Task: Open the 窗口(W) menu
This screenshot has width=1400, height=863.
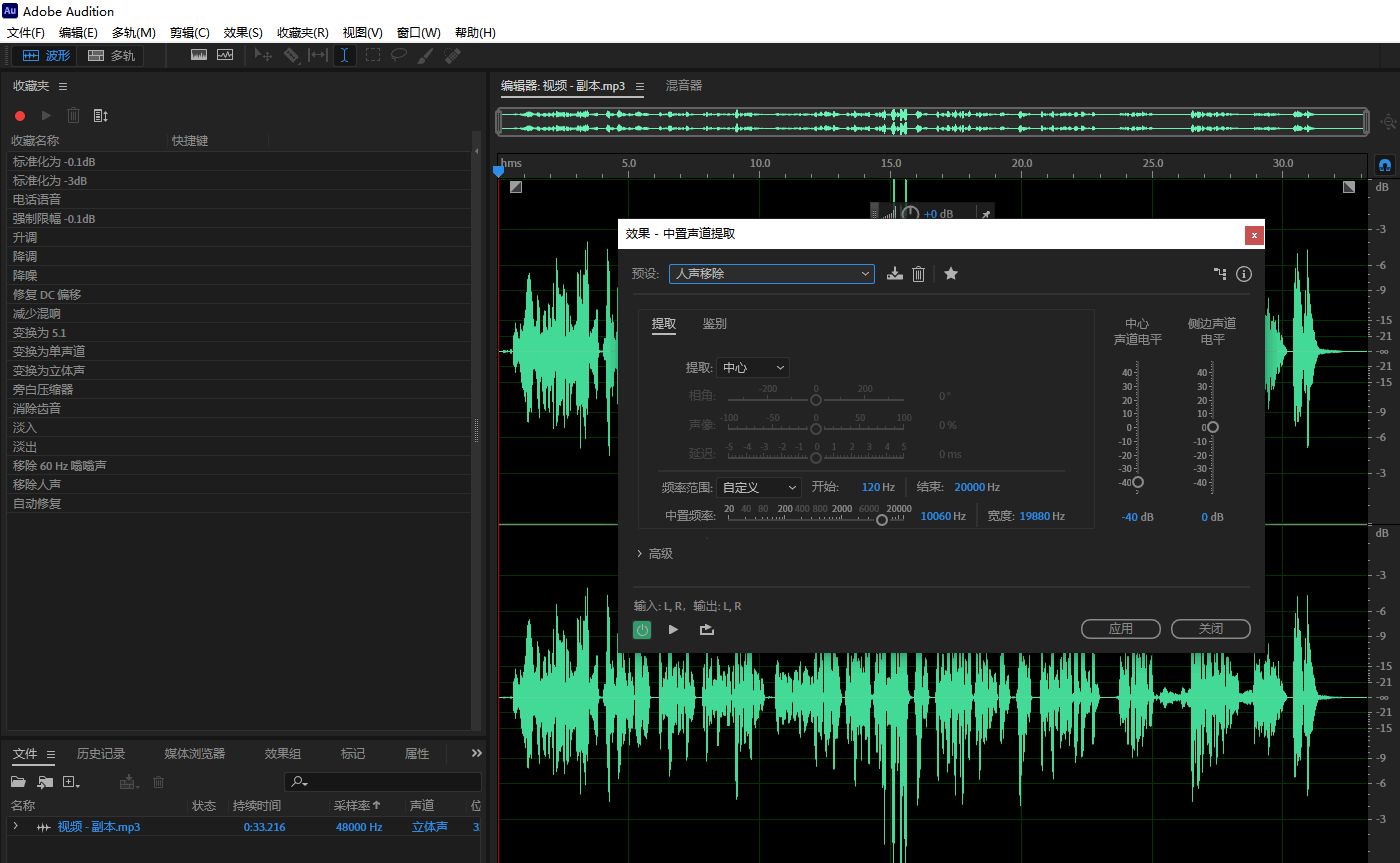Action: coord(418,33)
